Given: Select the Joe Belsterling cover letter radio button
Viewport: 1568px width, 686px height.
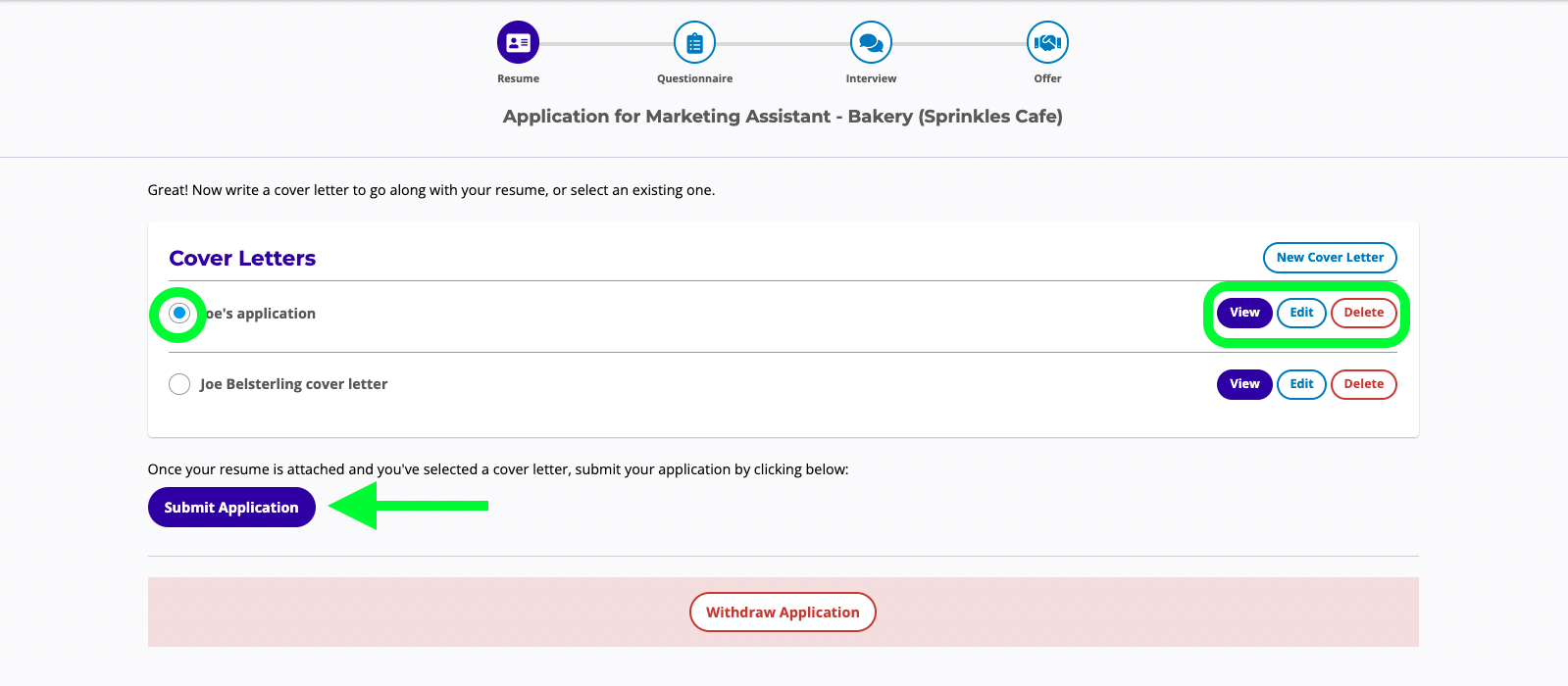Looking at the screenshot, I should coord(179,384).
